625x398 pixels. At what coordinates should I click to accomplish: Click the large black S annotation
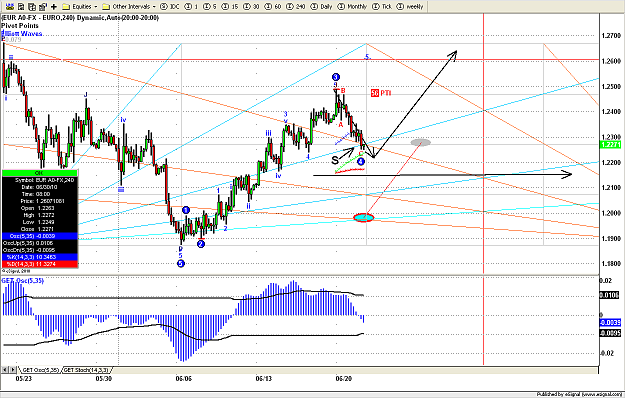point(335,160)
